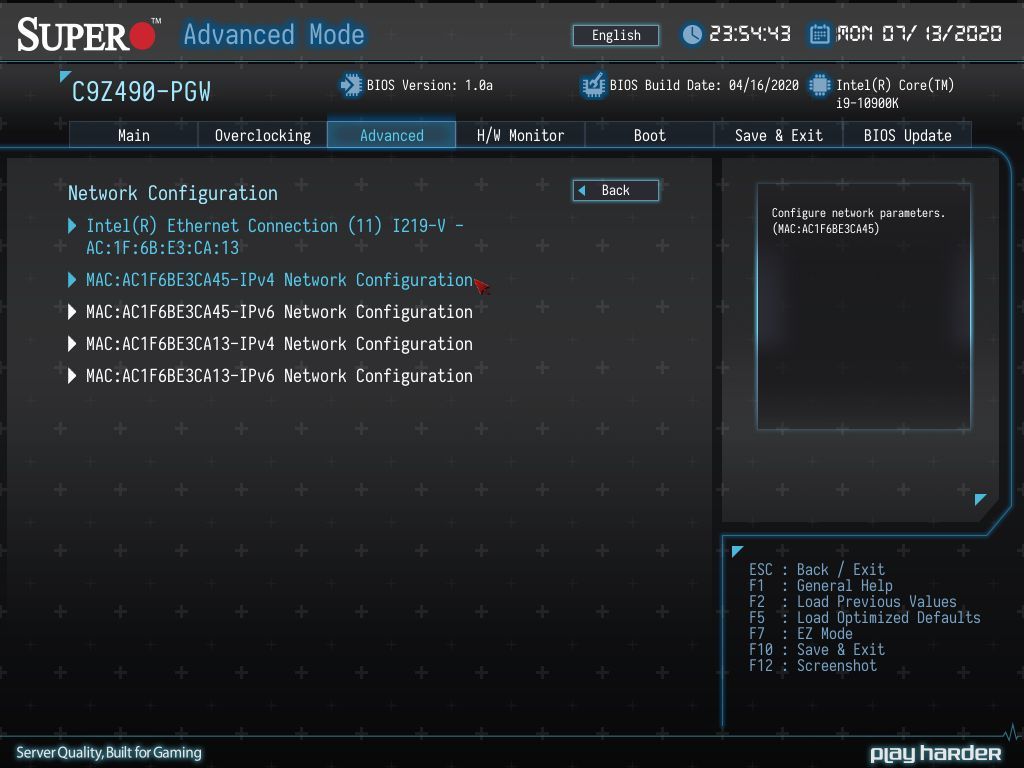Click arrow beside CA13-IPv4 Network Configuration
This screenshot has width=1024, height=768.
[x=72, y=344]
